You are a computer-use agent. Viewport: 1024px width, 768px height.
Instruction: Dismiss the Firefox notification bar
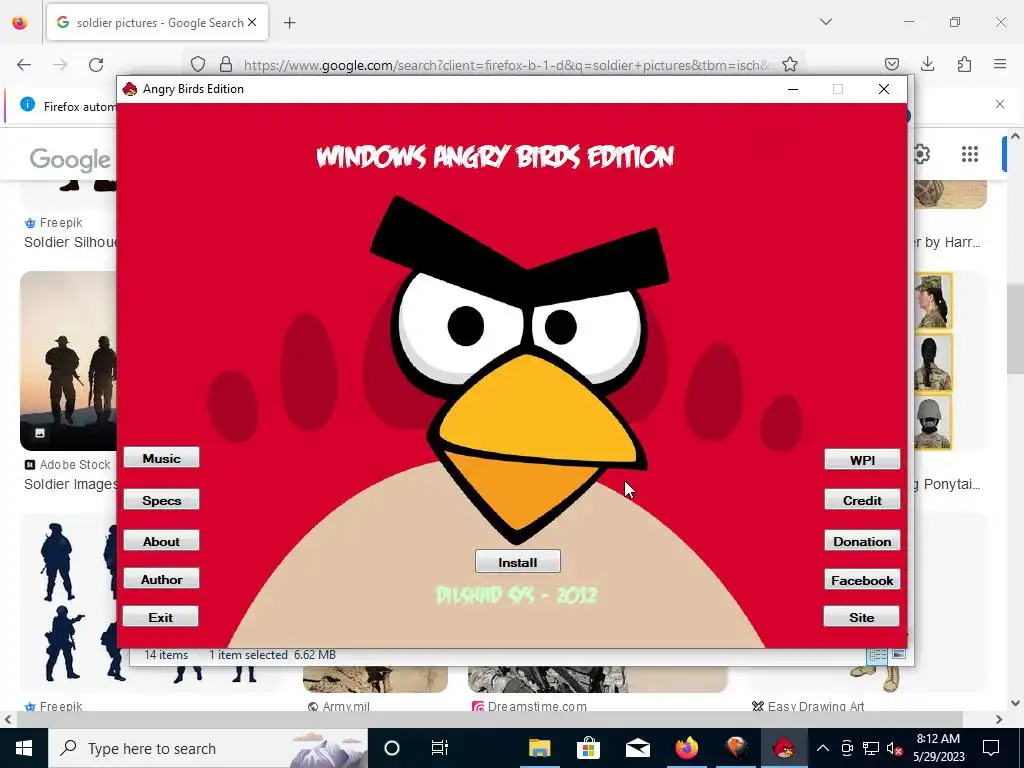tap(1000, 104)
